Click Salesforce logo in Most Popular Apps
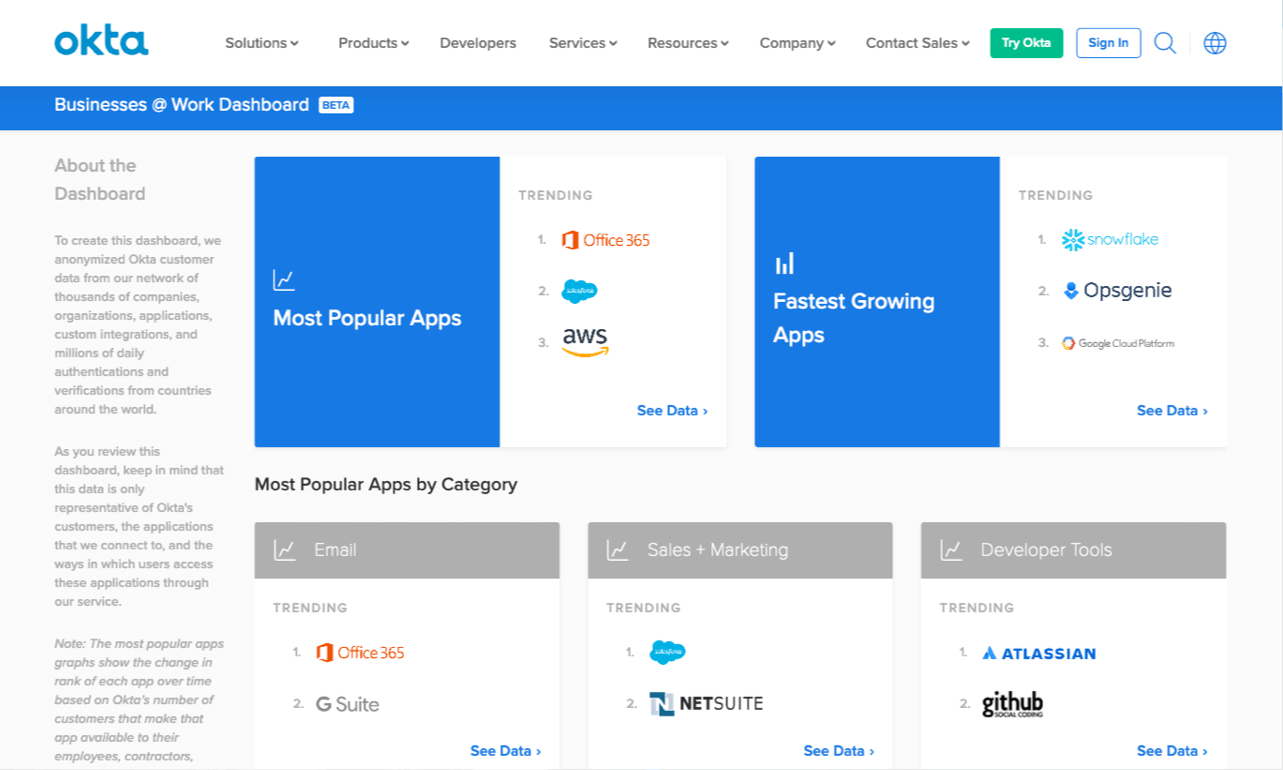The image size is (1283, 770). pos(580,291)
